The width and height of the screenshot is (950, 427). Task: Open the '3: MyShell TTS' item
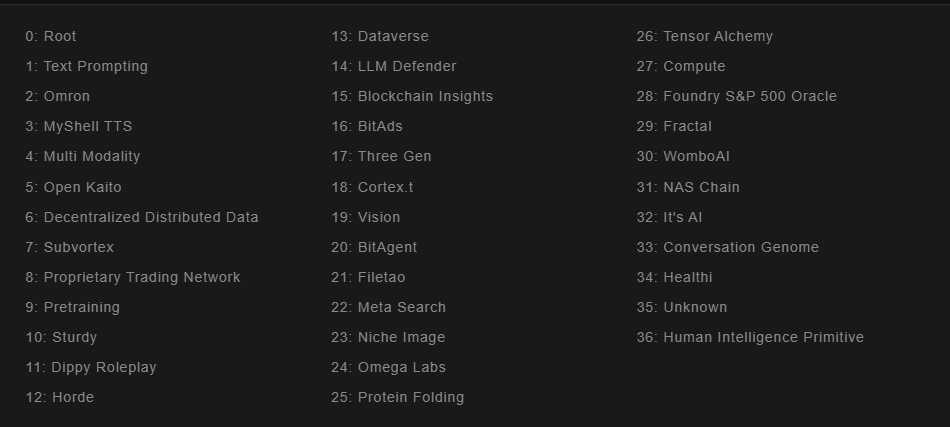click(79, 126)
